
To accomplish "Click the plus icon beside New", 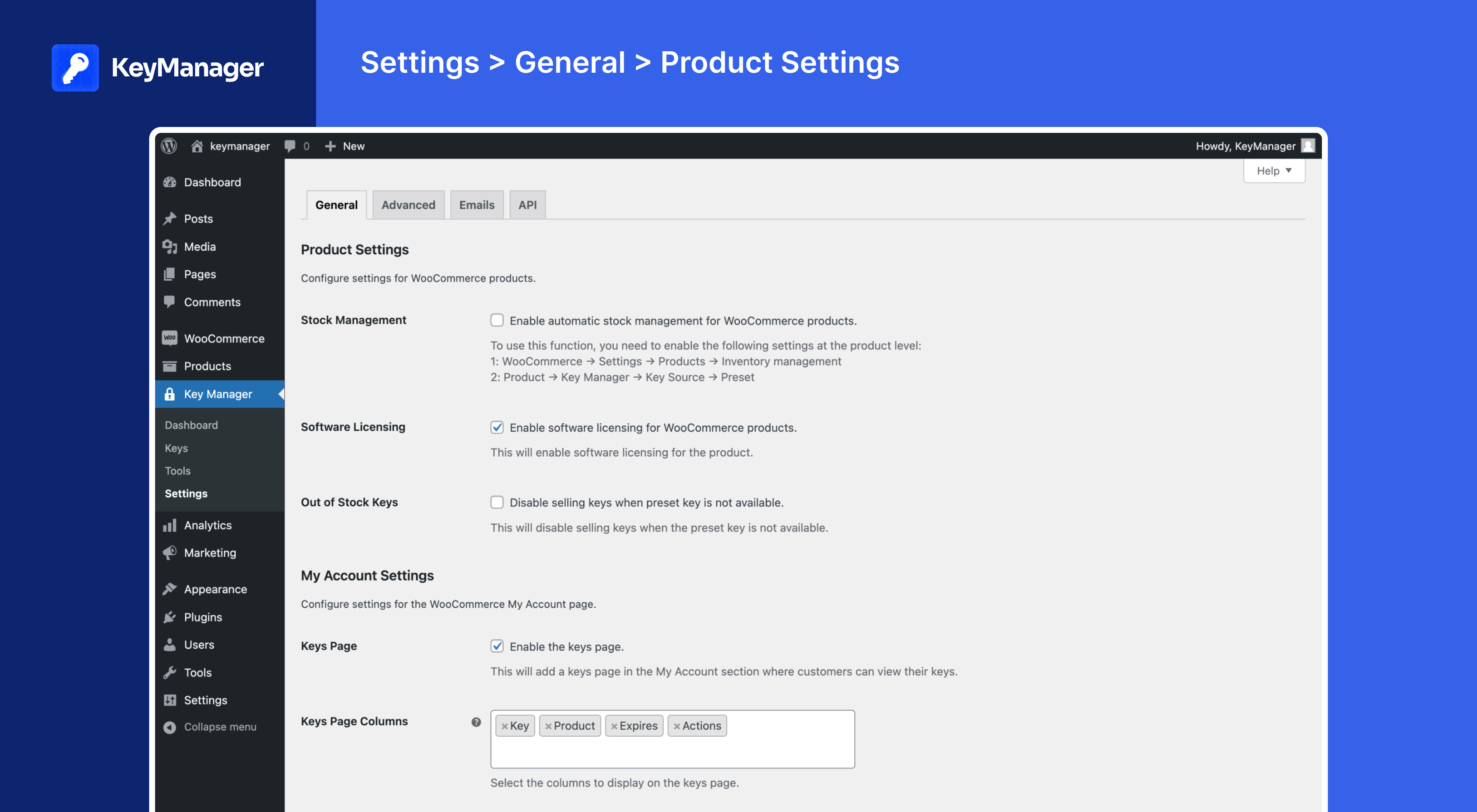I will 330,146.
